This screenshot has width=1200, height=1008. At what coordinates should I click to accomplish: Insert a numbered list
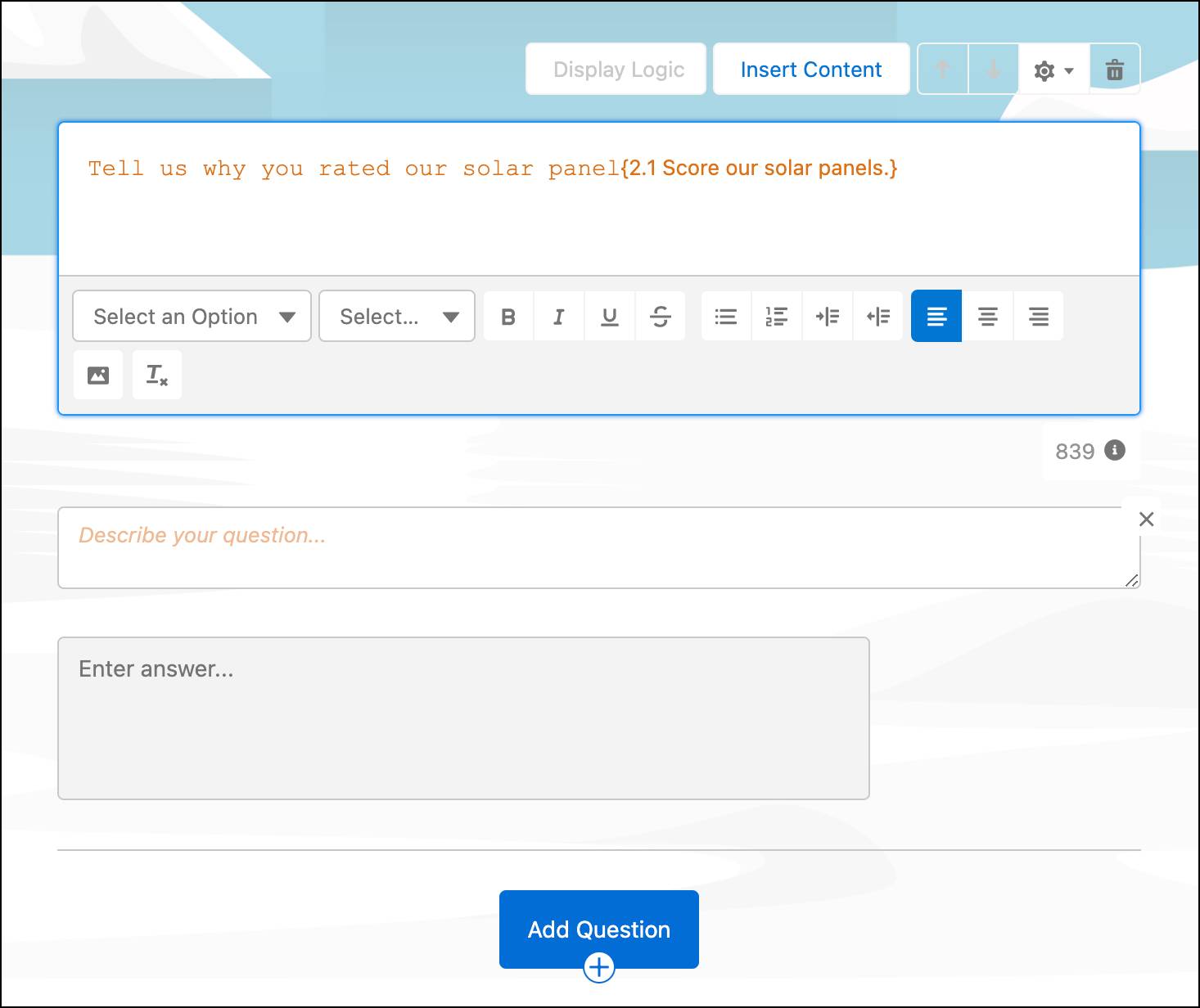pos(775,316)
